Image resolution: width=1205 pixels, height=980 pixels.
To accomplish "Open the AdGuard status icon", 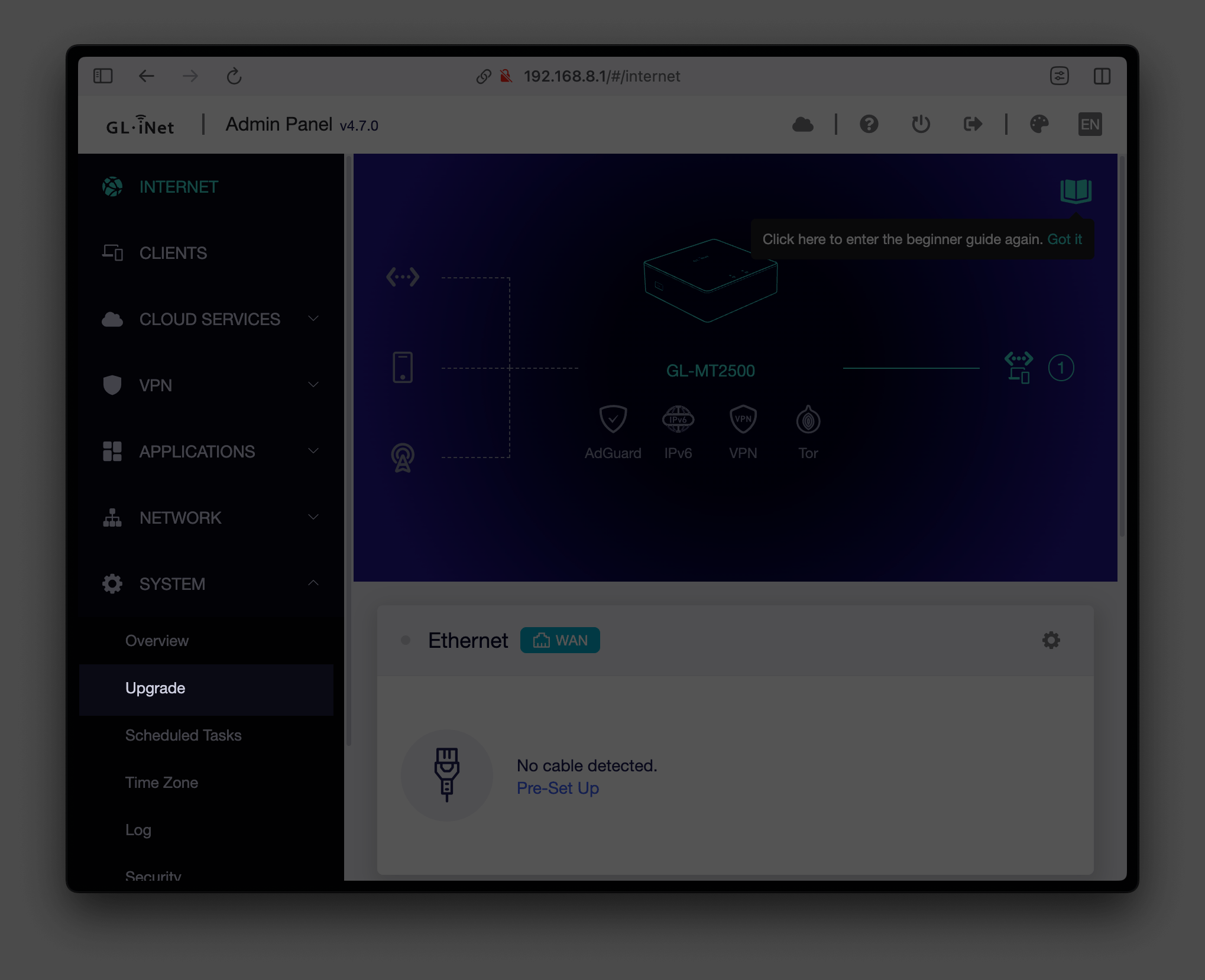I will coord(613,420).
